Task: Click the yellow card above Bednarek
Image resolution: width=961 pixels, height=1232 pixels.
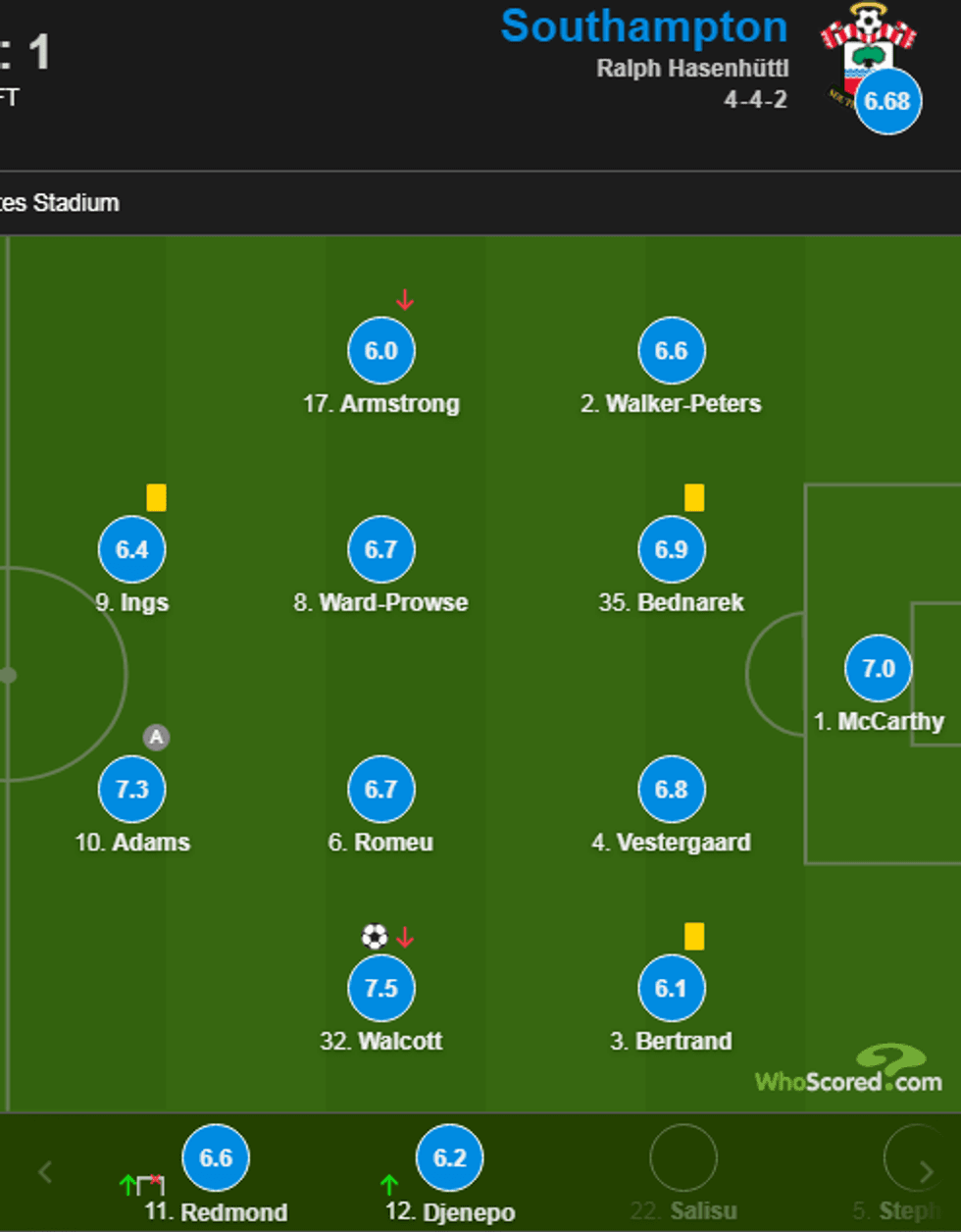Action: click(694, 497)
